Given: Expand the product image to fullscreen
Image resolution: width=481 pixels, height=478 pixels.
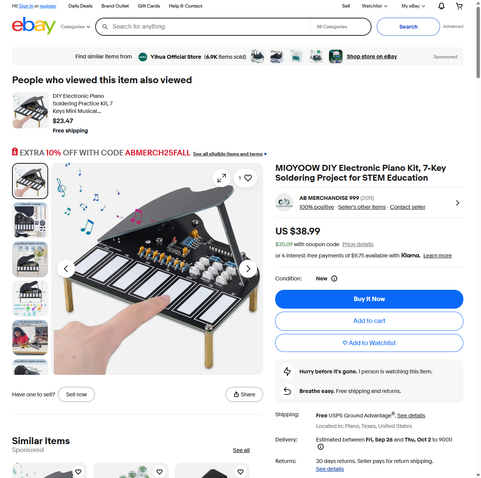Looking at the screenshot, I should coord(221,178).
